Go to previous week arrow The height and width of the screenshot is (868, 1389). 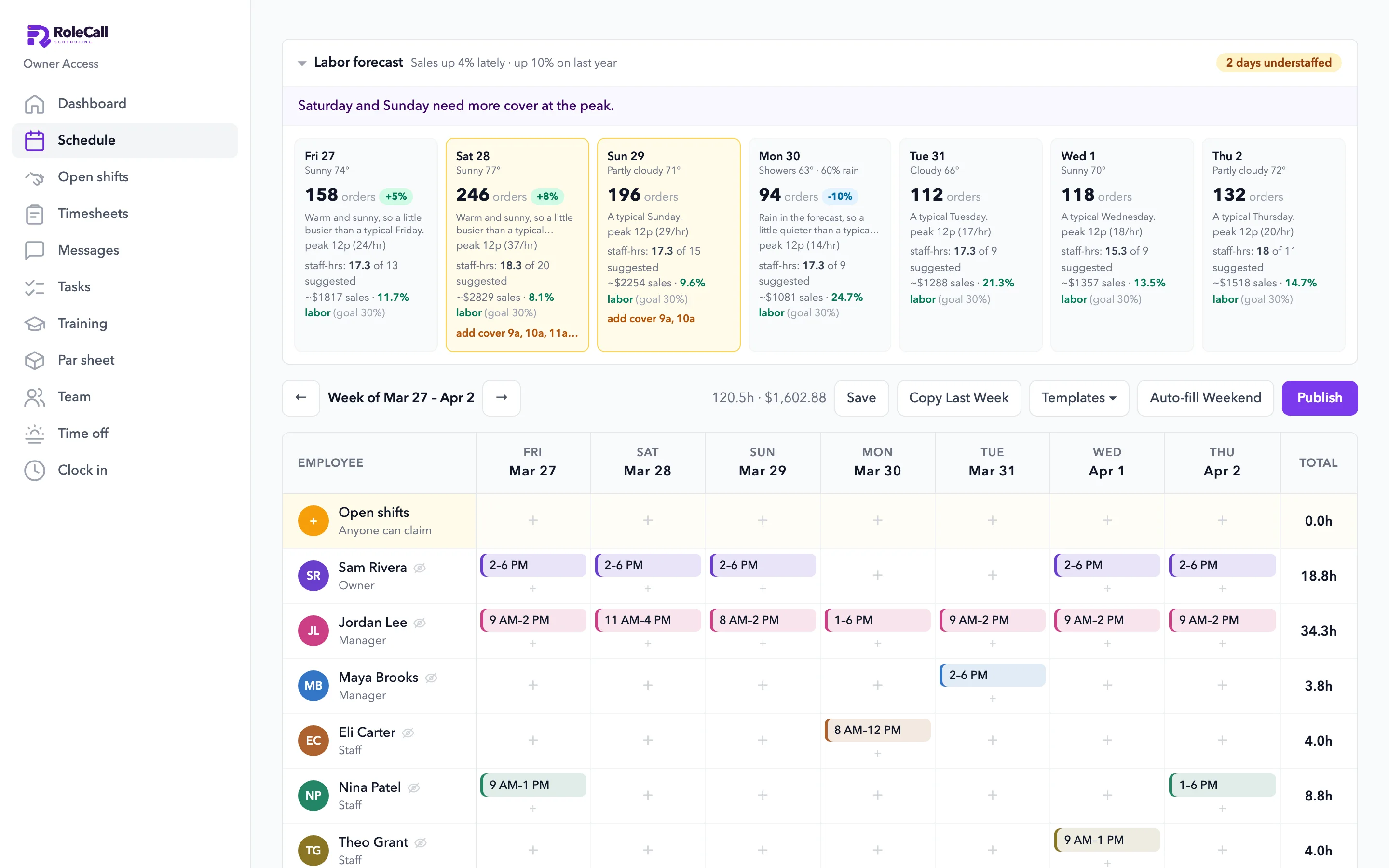301,398
